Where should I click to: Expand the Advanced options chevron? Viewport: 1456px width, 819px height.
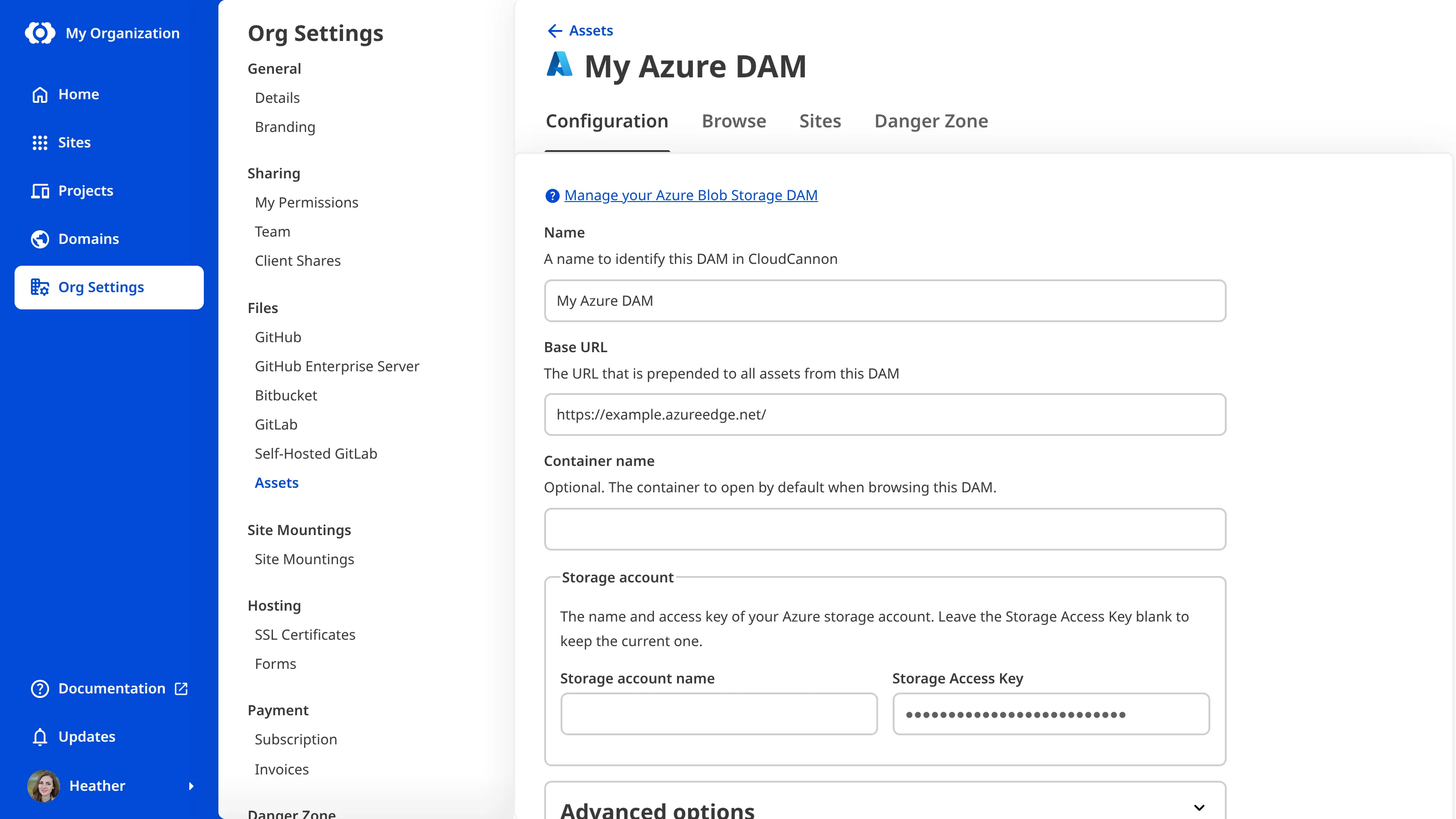[x=1199, y=807]
